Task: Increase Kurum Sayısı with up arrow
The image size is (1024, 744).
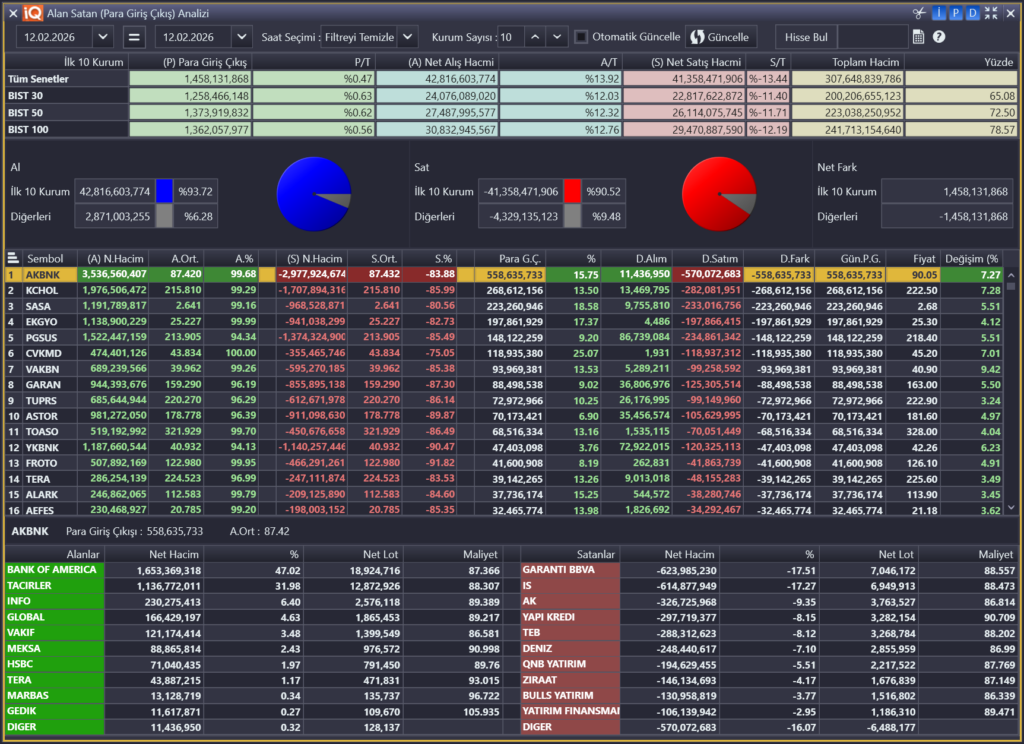Action: [534, 37]
